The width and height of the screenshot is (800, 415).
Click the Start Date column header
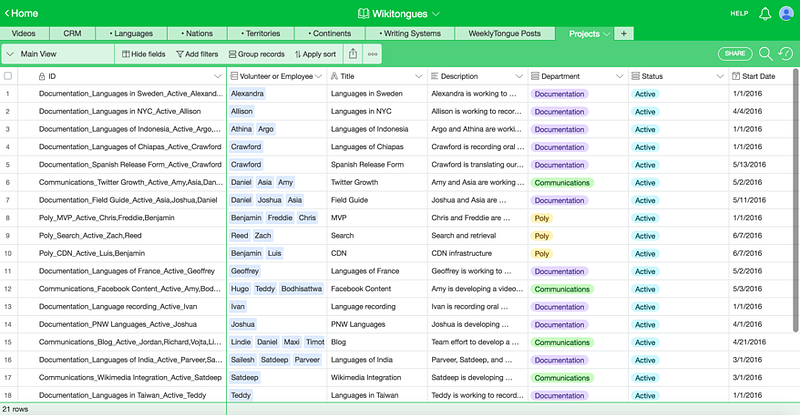(x=760, y=76)
